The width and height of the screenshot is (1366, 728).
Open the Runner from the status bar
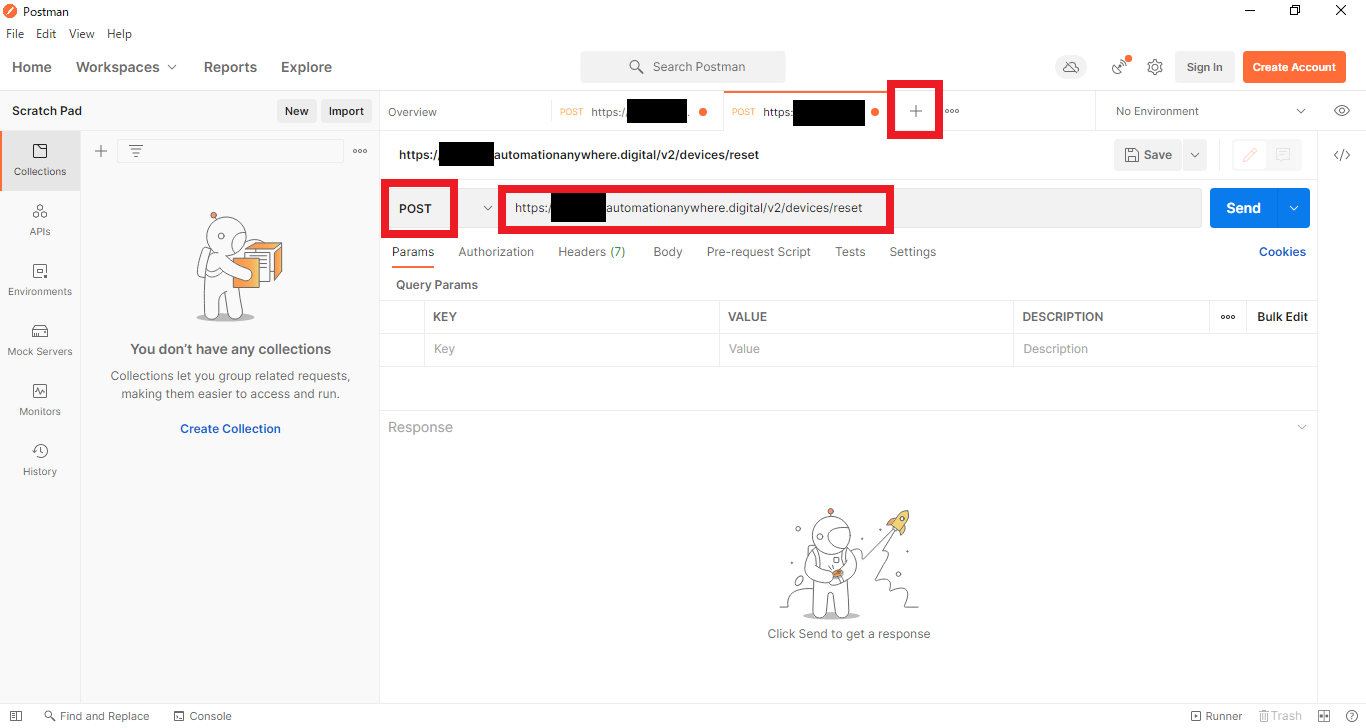[x=1216, y=716]
